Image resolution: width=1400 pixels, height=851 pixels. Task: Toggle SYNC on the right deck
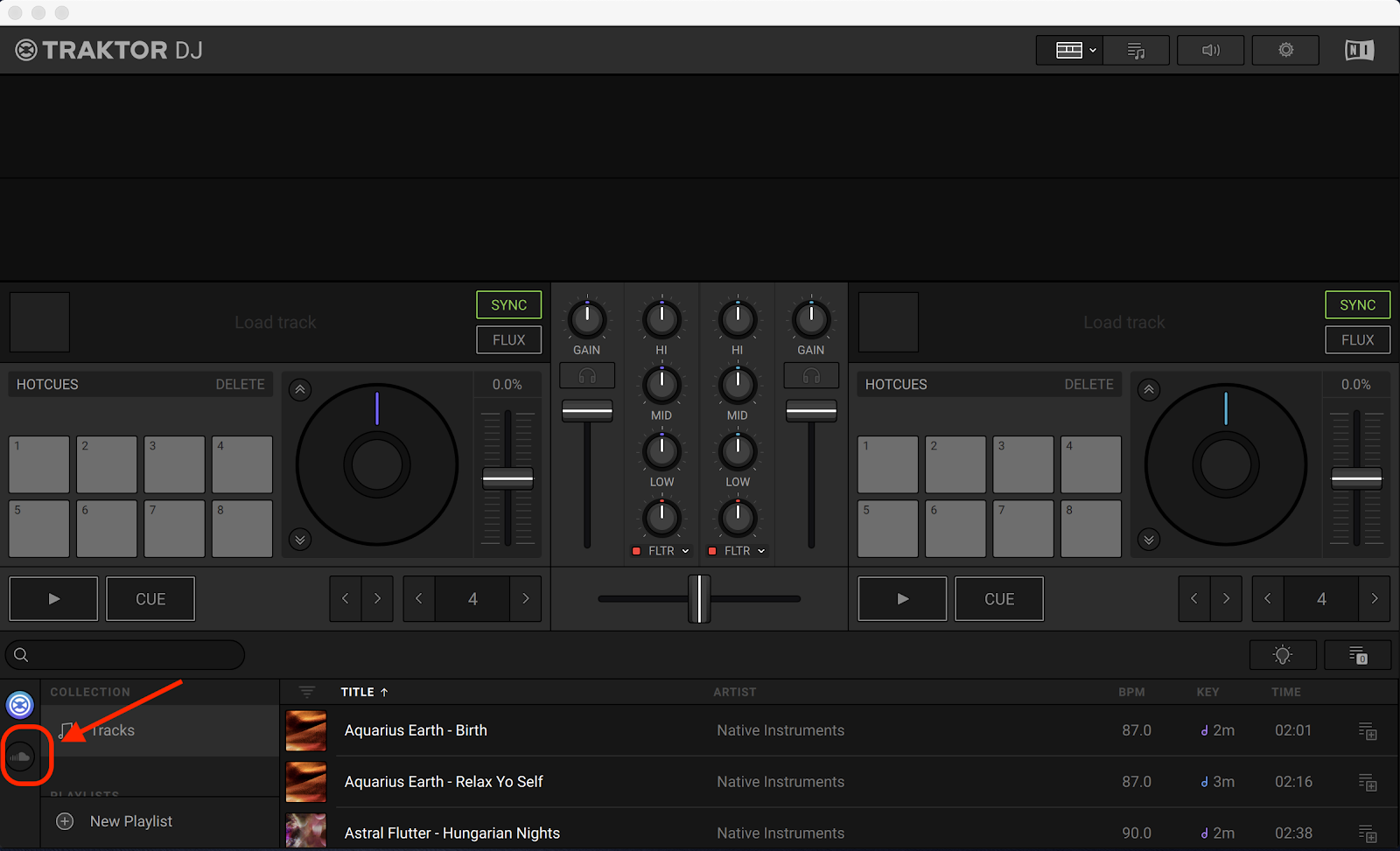1357,304
